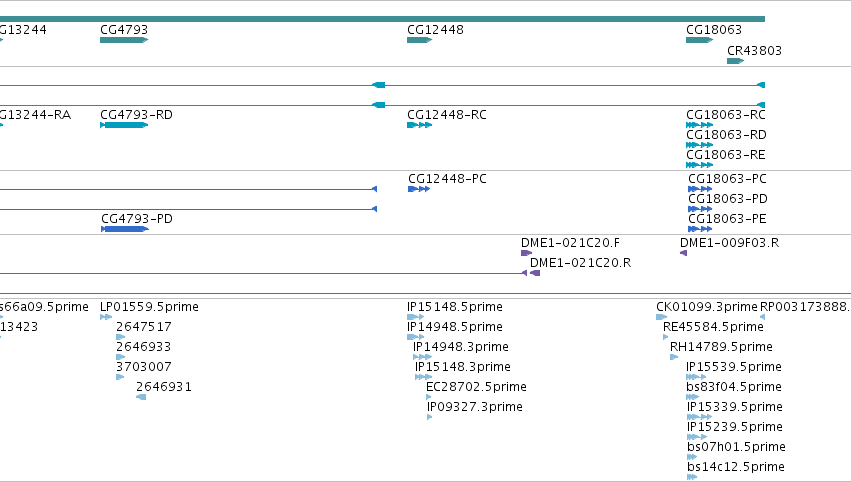Screen dimensions: 851x482
Task: Select the EC28702.5prime EST arrow
Action: coord(429,397)
